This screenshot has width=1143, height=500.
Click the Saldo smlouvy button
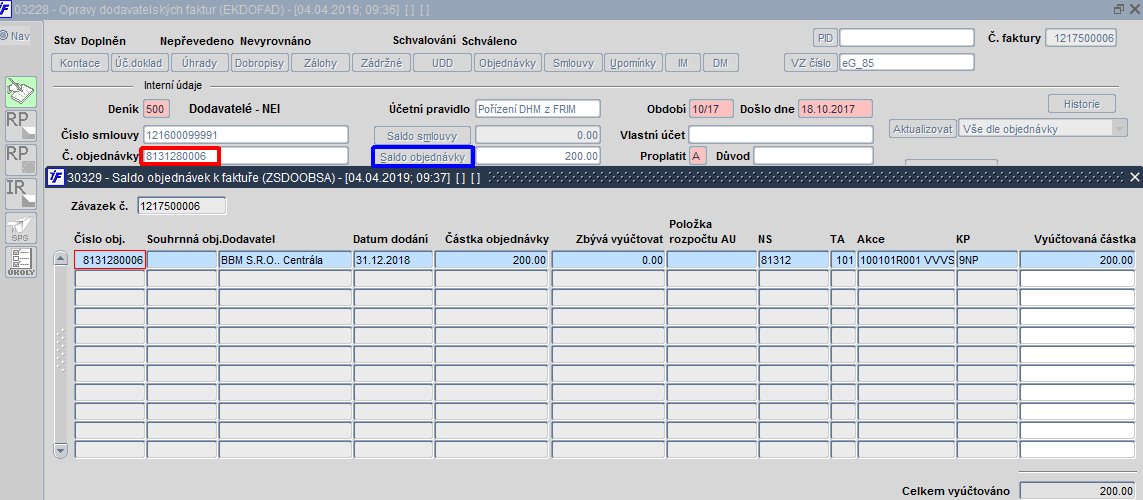422,135
